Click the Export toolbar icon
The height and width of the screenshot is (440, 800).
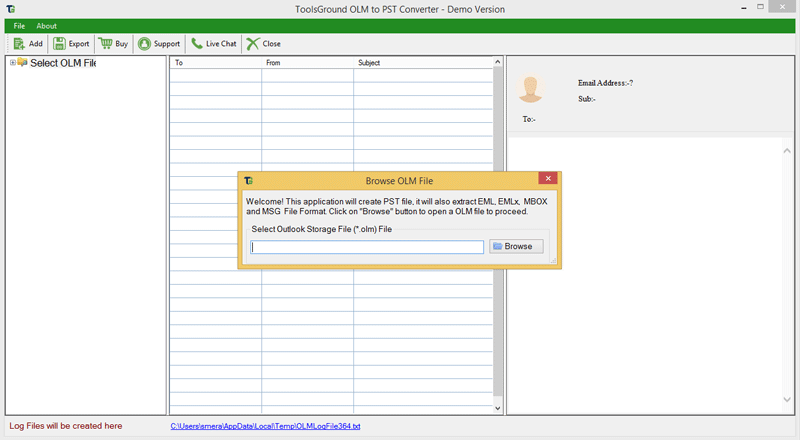point(59,44)
